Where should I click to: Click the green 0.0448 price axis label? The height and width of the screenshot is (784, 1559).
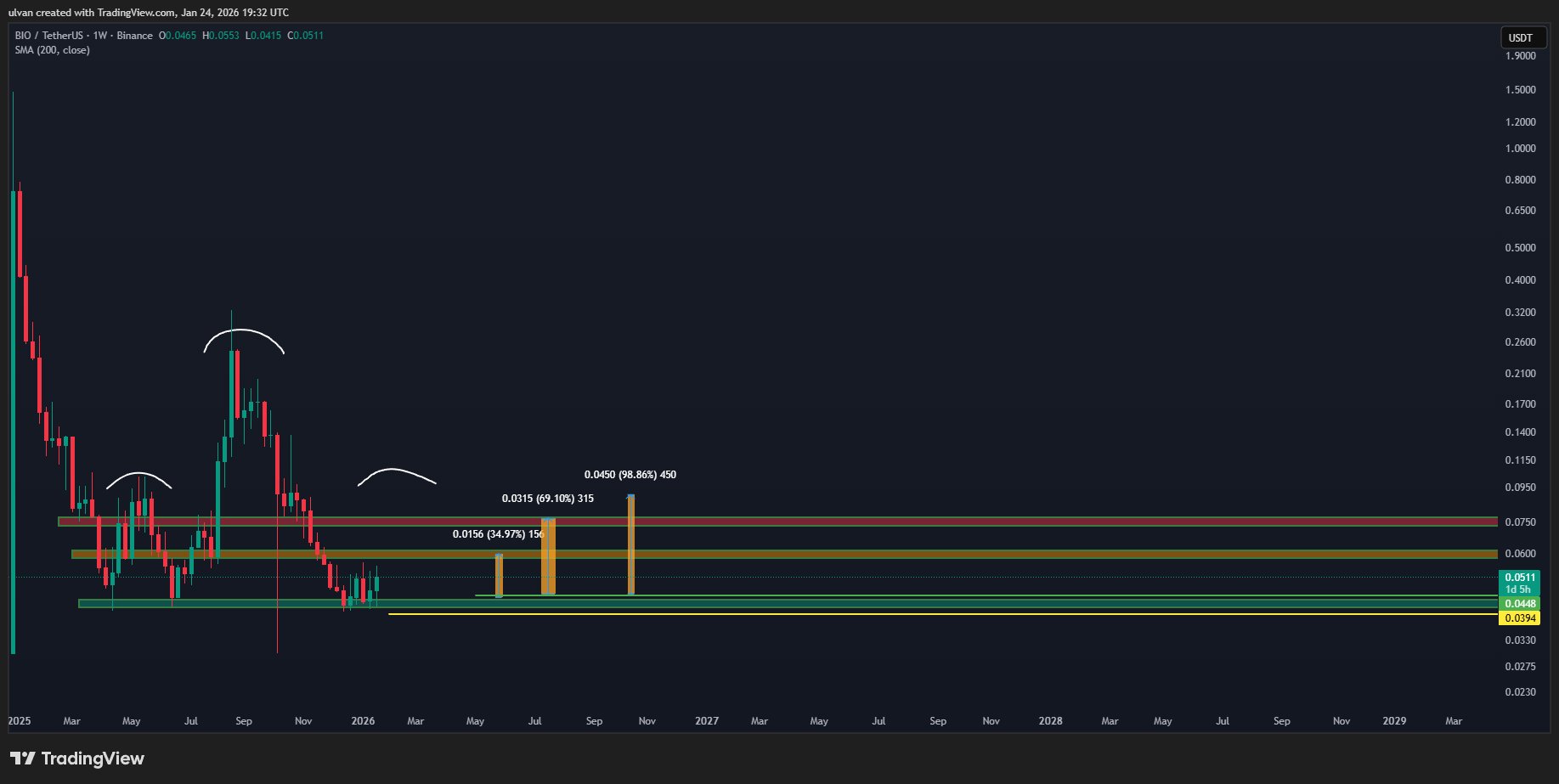point(1520,604)
